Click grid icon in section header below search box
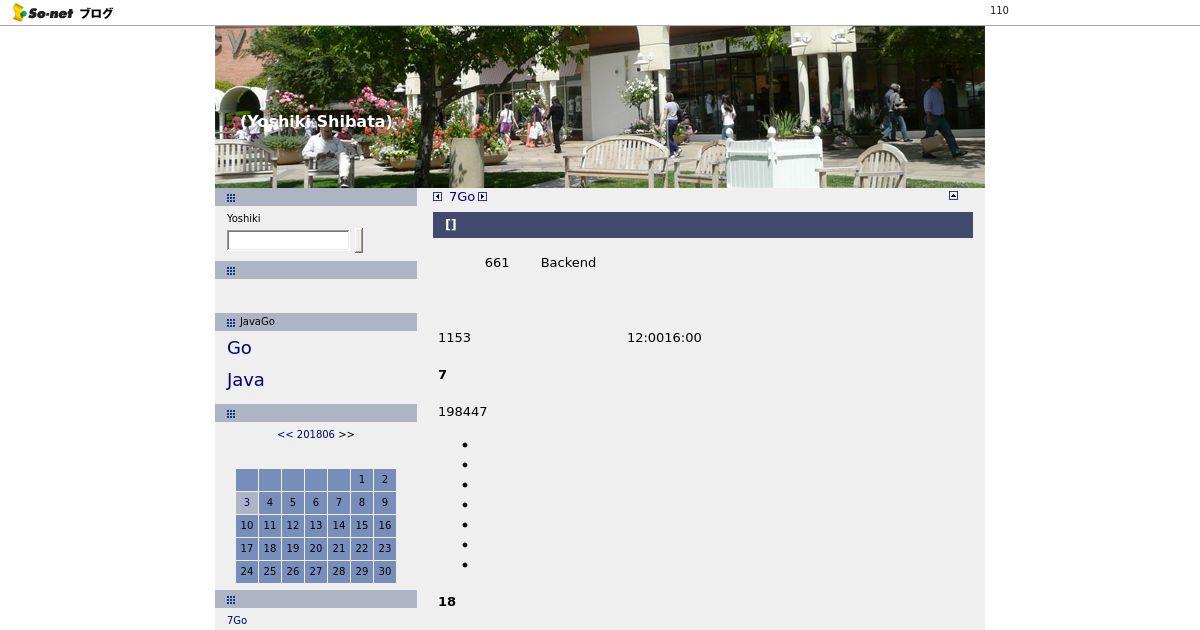Screen dimensions: 1200x630 pos(231,271)
